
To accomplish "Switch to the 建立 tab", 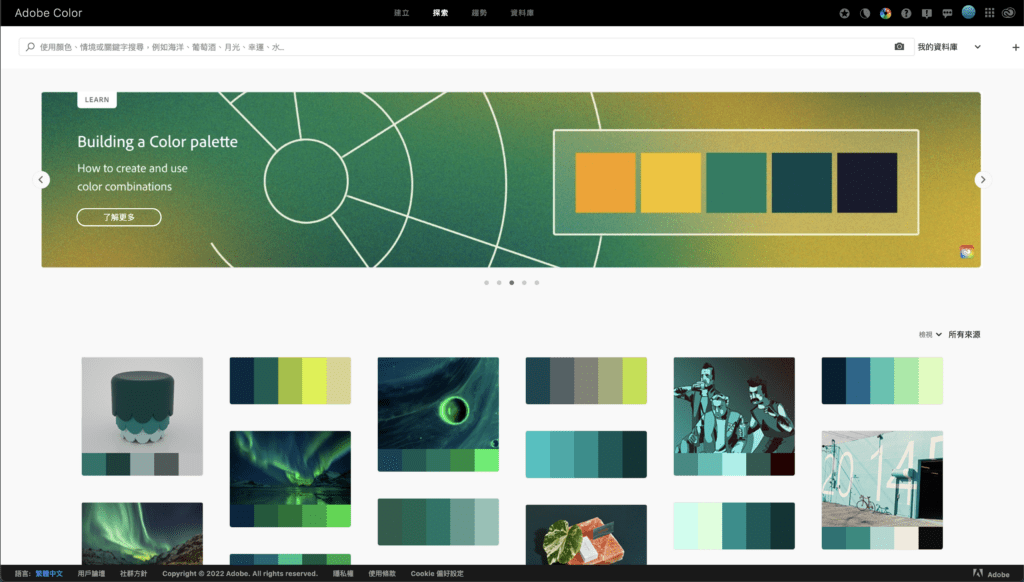I will pos(401,13).
